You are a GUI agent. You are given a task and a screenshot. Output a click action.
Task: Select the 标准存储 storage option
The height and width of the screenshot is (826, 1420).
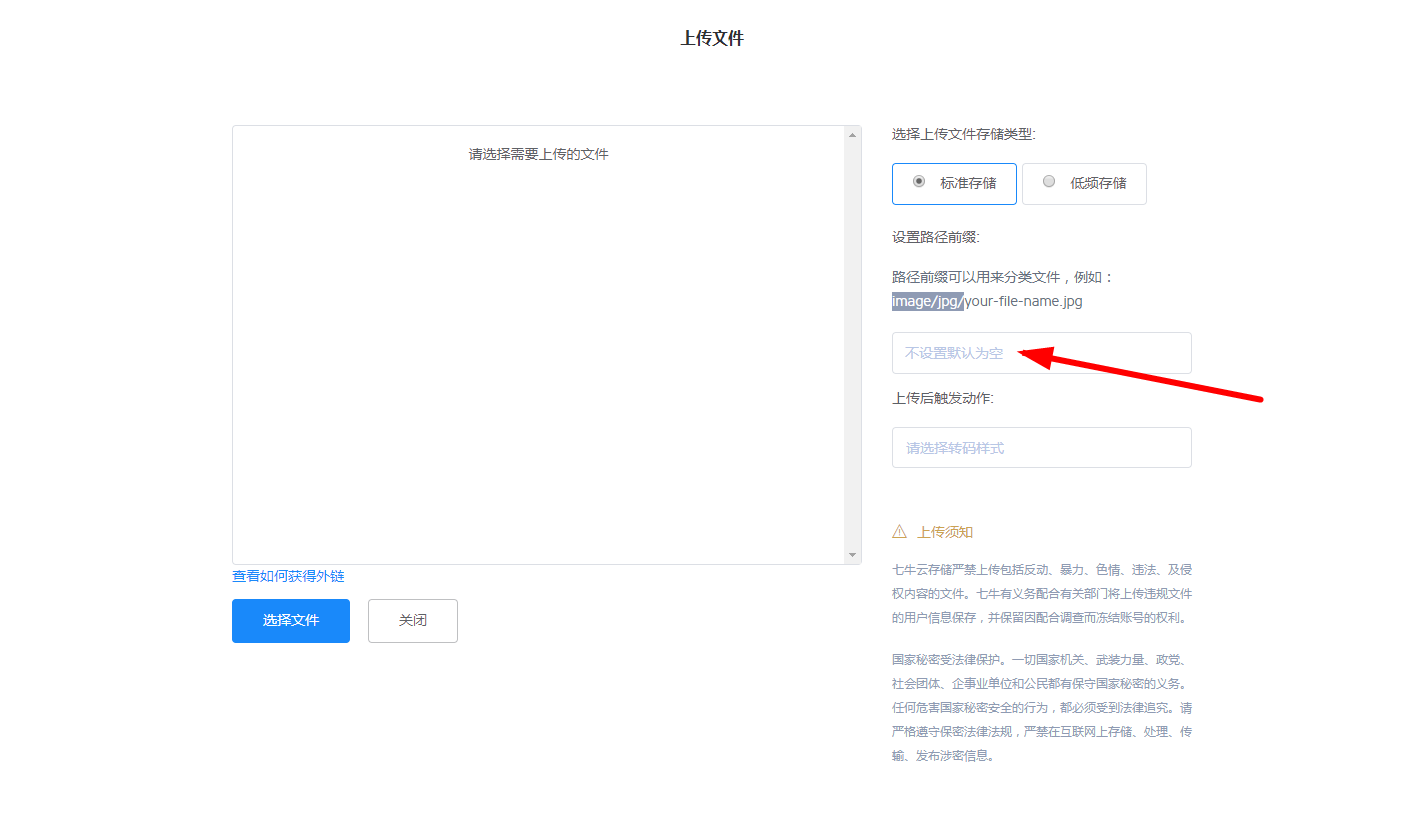click(954, 184)
